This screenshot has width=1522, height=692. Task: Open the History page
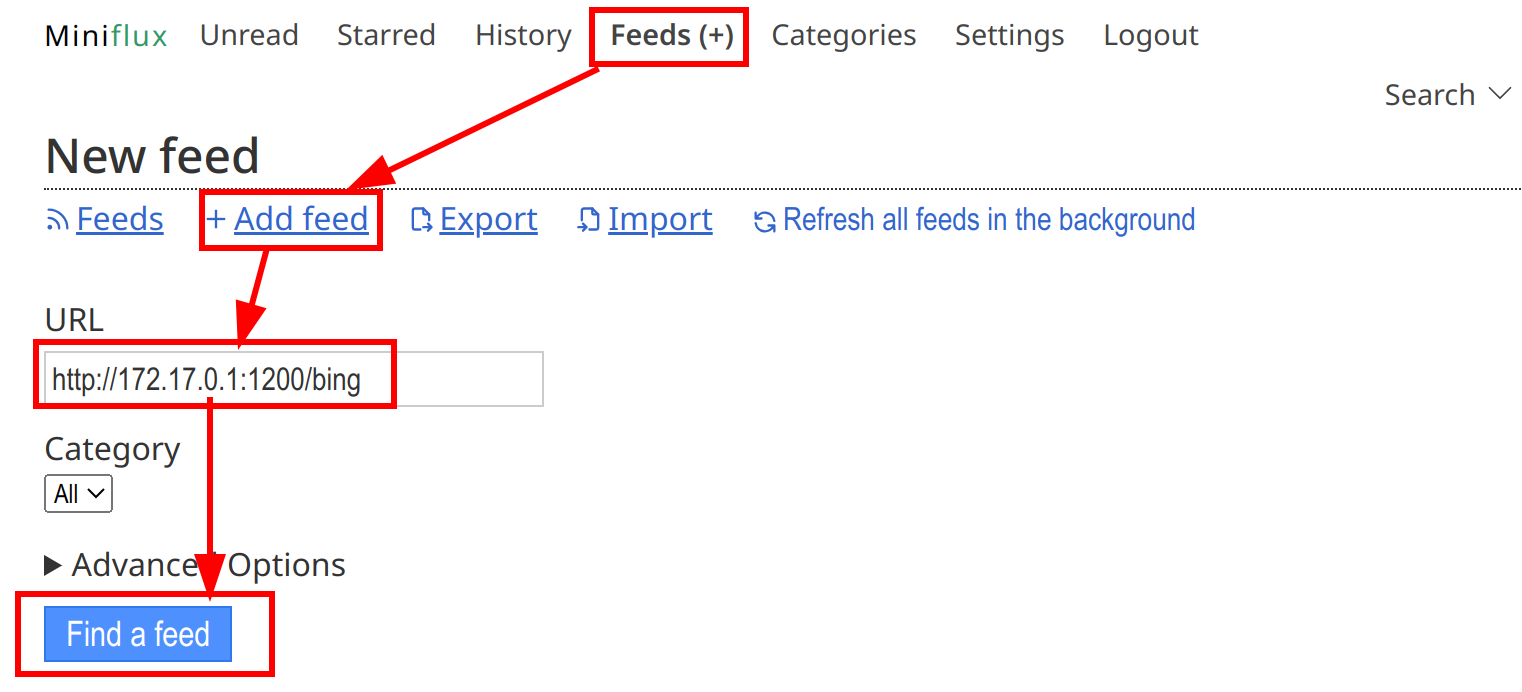coord(523,36)
